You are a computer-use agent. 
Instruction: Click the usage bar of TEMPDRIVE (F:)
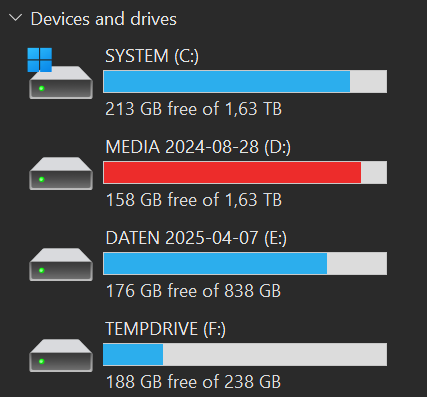[245, 354]
